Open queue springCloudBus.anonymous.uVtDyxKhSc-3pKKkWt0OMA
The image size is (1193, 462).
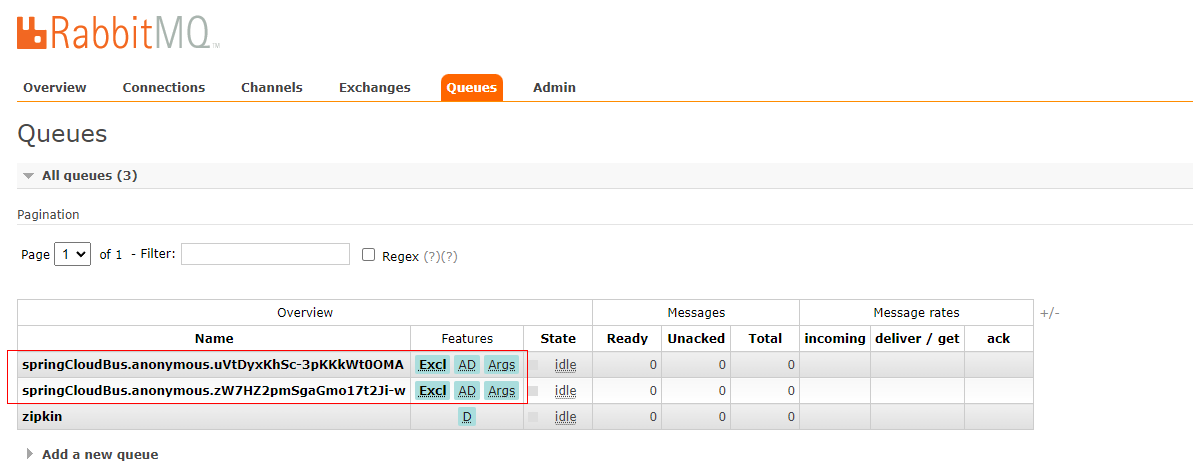coord(213,364)
